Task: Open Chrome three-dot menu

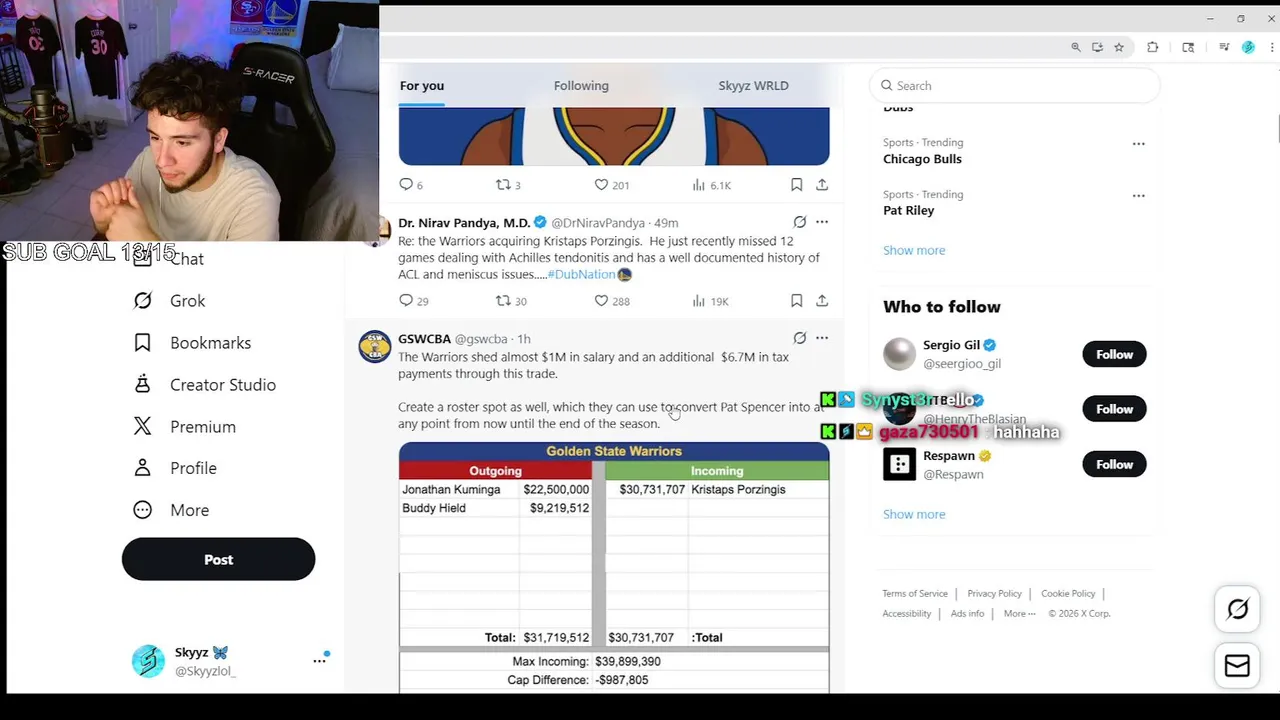Action: coord(1271,47)
